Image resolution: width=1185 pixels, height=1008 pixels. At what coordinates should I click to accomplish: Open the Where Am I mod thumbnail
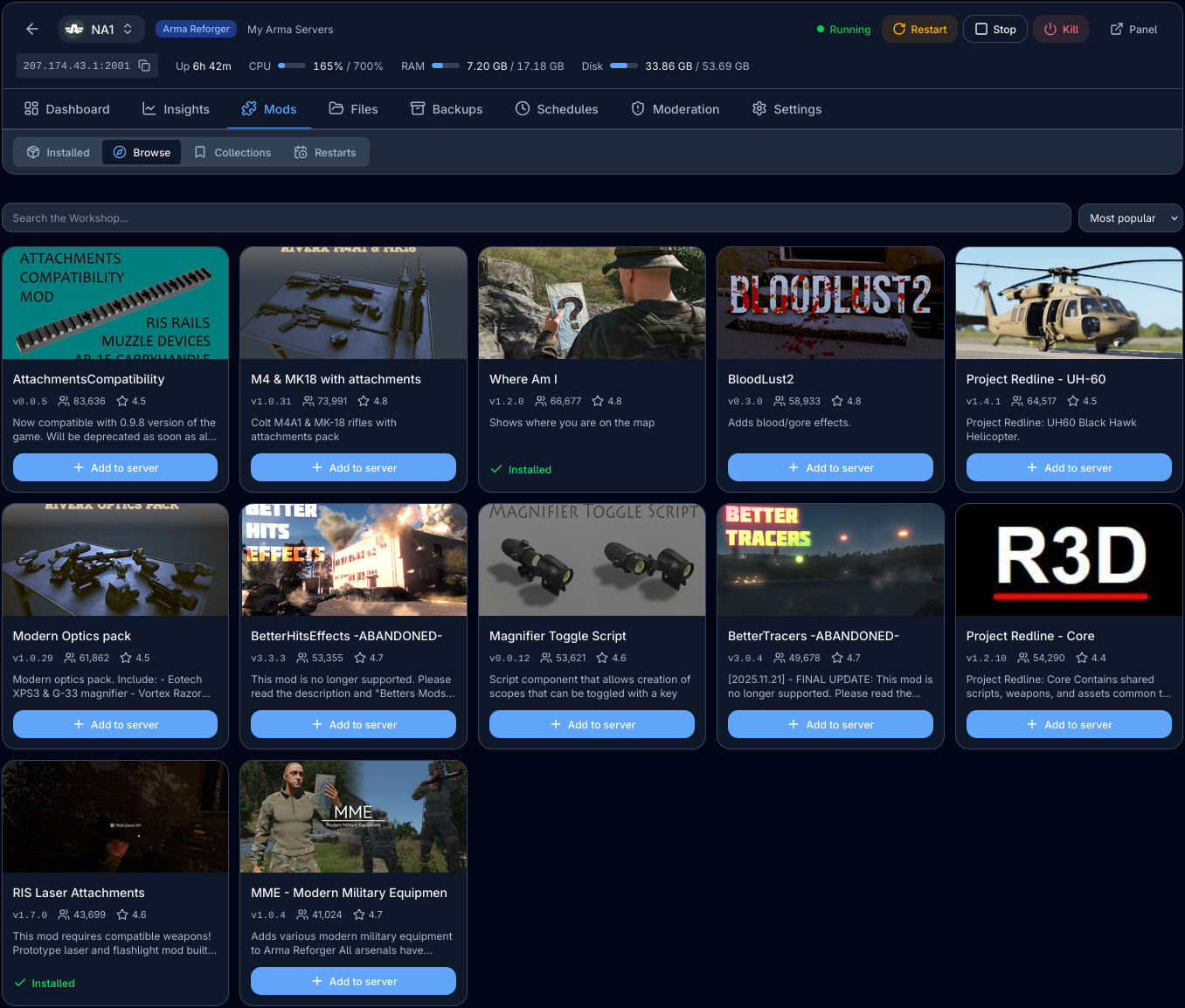(592, 303)
